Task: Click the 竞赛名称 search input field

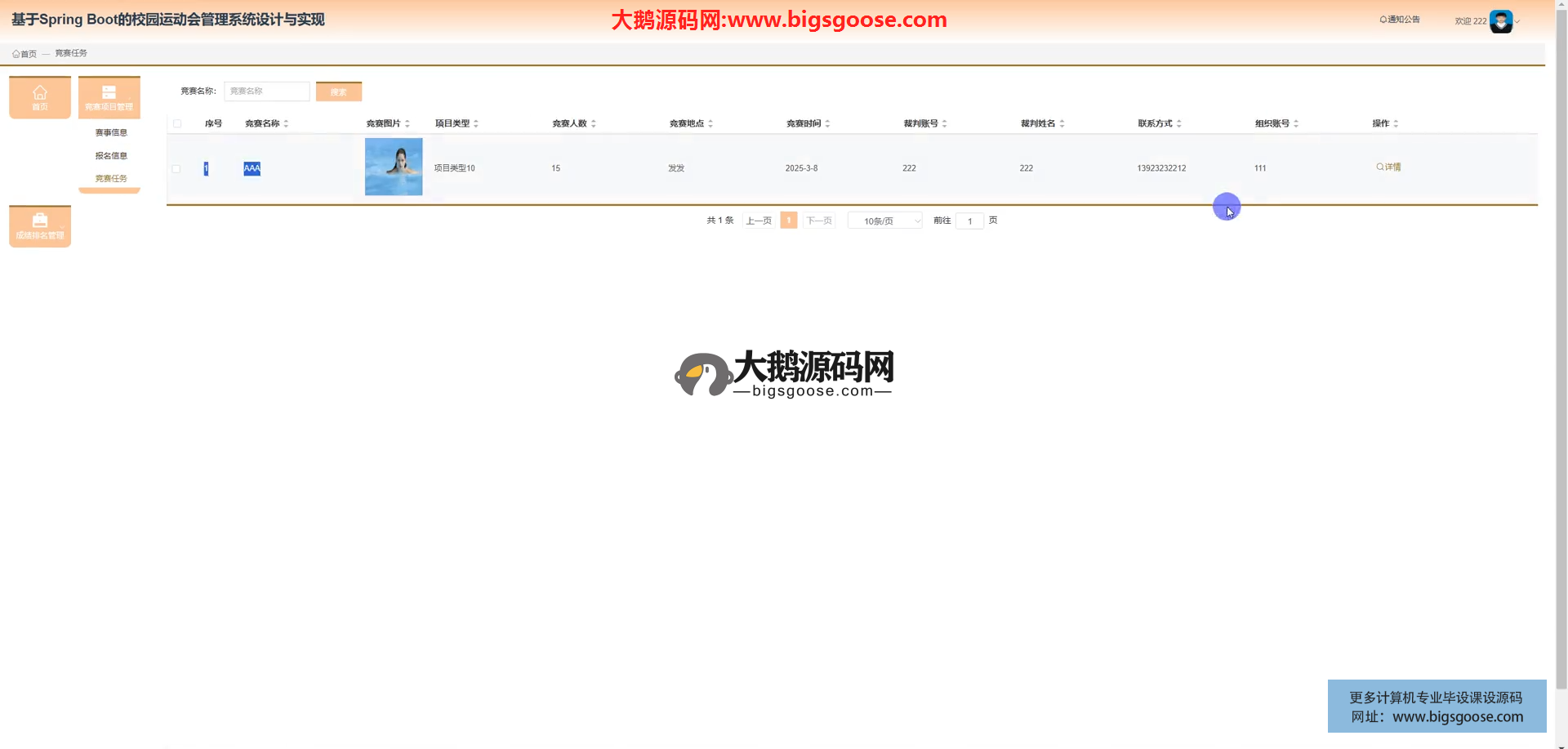Action: coord(267,91)
